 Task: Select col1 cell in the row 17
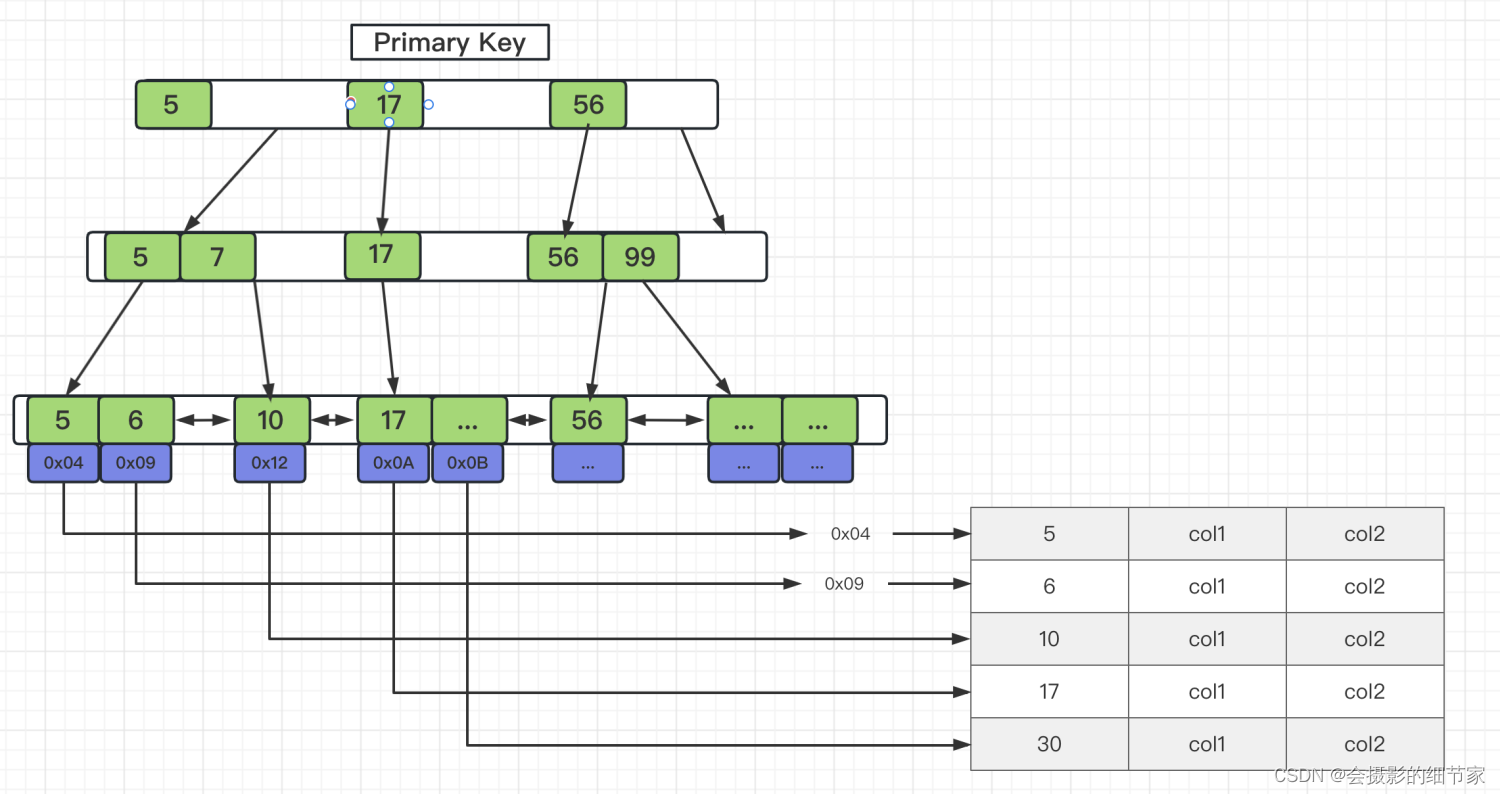1207,691
